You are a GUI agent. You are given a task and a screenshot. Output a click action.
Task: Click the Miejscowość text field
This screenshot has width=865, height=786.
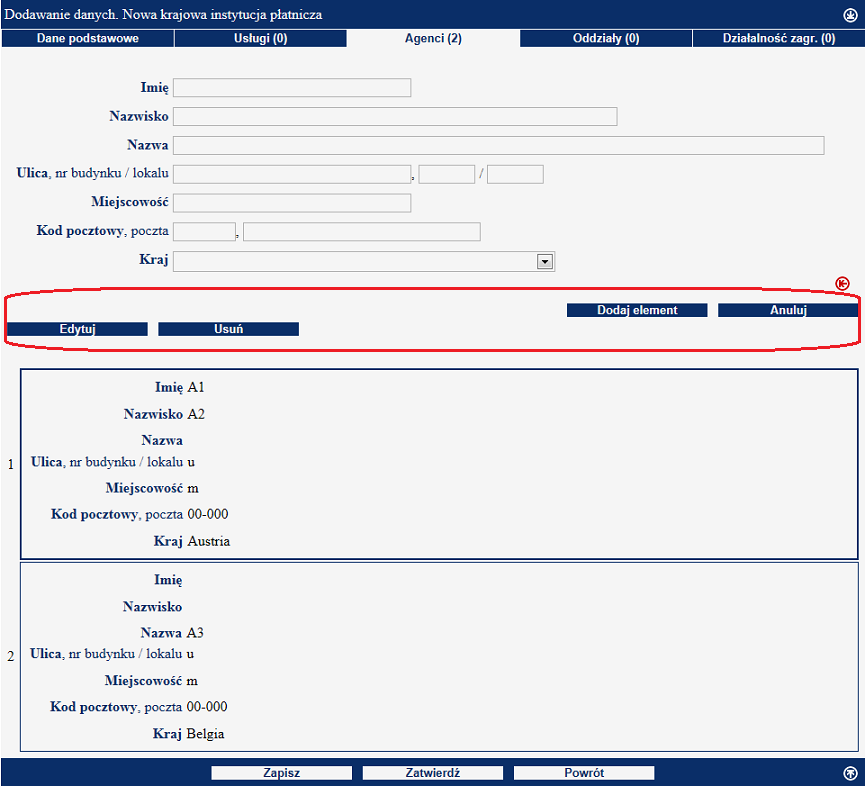(292, 204)
